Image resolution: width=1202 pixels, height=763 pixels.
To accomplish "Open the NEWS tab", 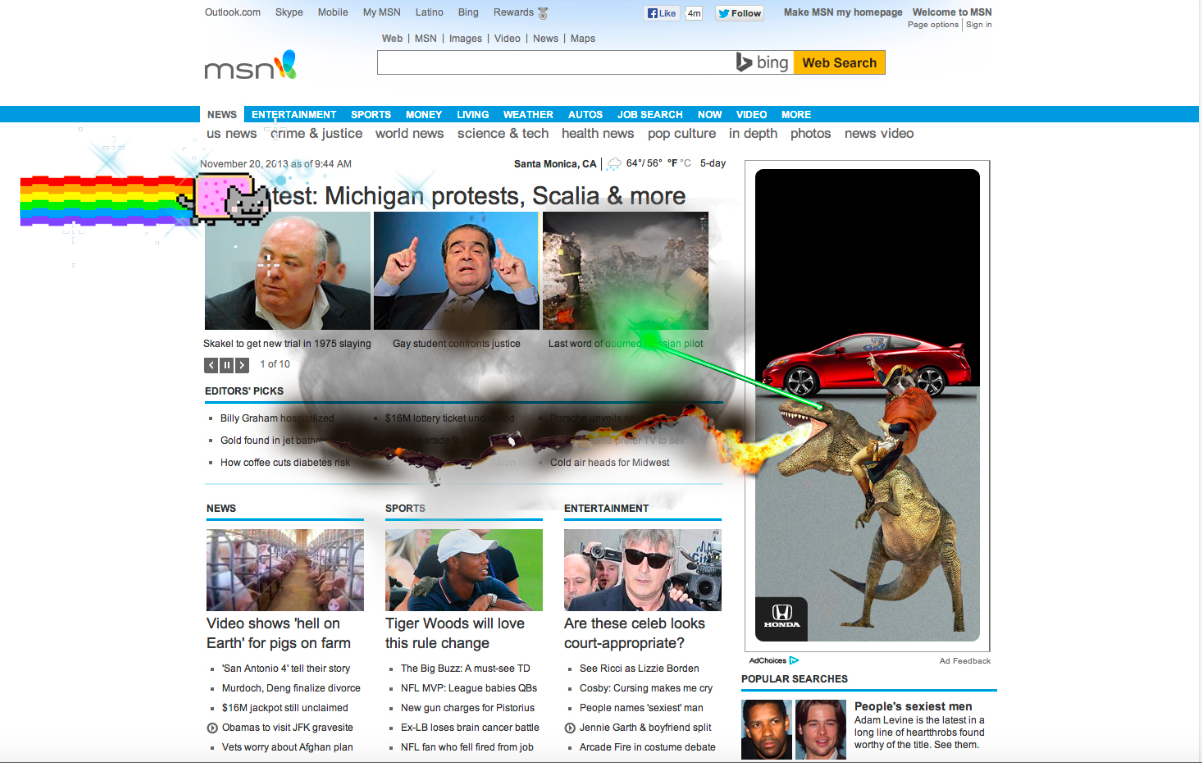I will [x=222, y=114].
